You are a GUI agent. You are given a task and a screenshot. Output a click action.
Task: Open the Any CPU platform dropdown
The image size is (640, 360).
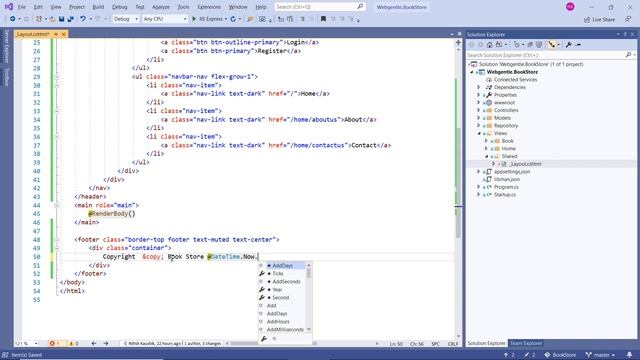tap(164, 19)
